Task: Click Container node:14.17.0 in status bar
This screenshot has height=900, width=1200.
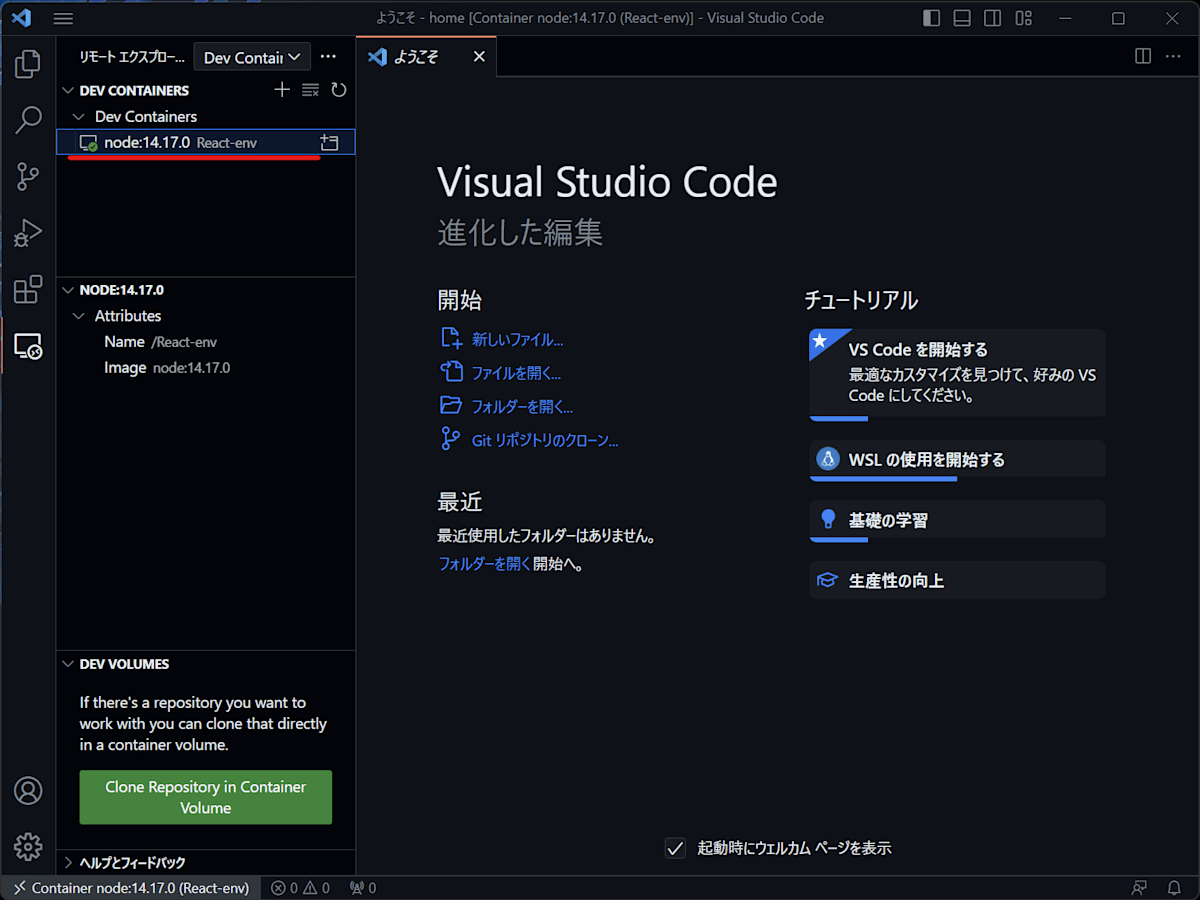Action: pyautogui.click(x=130, y=887)
